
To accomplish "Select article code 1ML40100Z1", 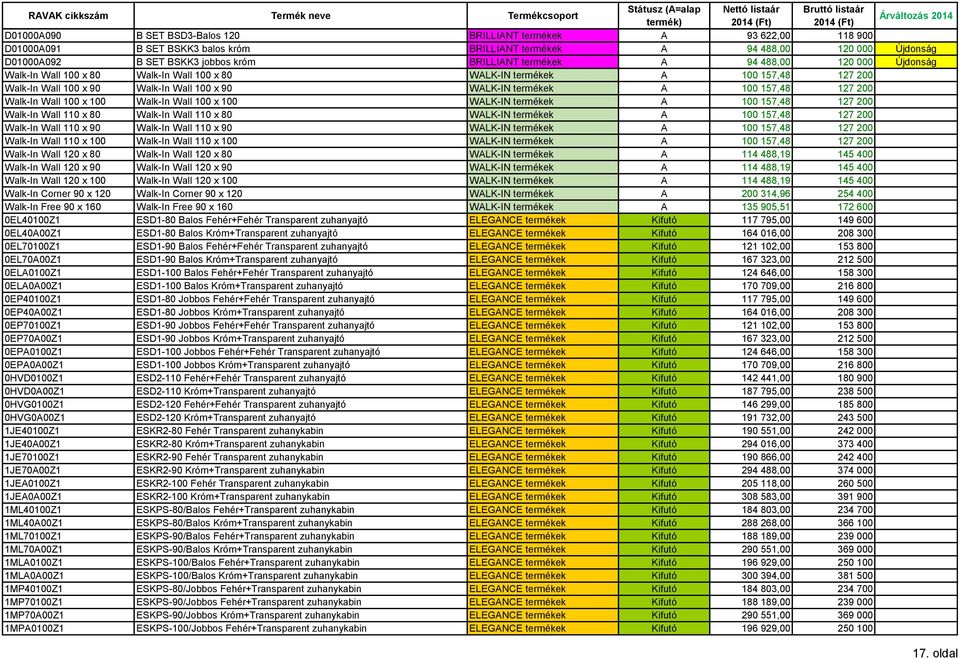I will 33,509.
